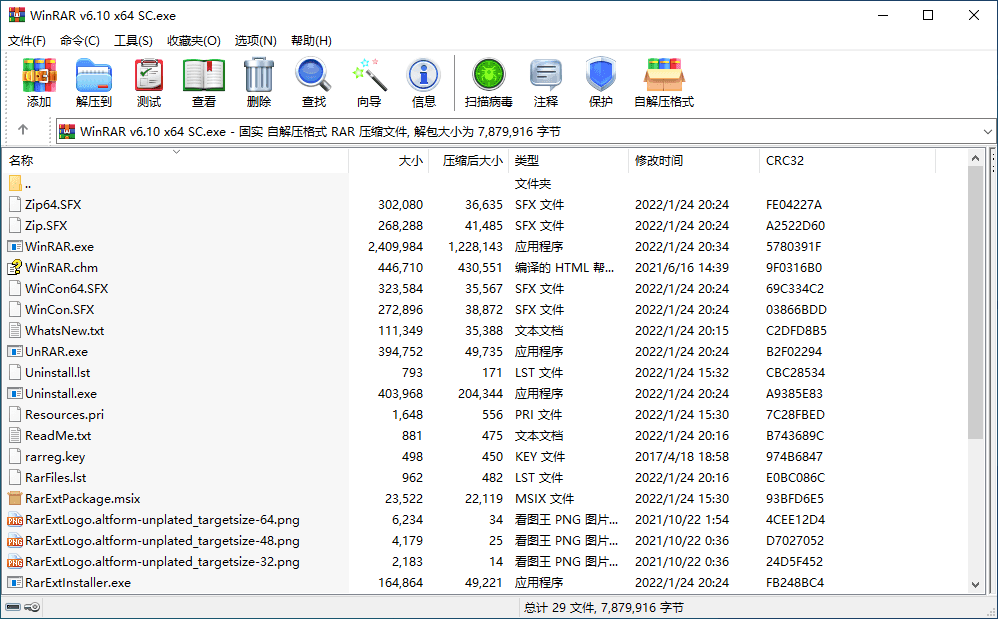Viewport: 998px width, 619px height.
Task: Select the RarExtLogo targetsize-32.png file name
Action: click(162, 561)
